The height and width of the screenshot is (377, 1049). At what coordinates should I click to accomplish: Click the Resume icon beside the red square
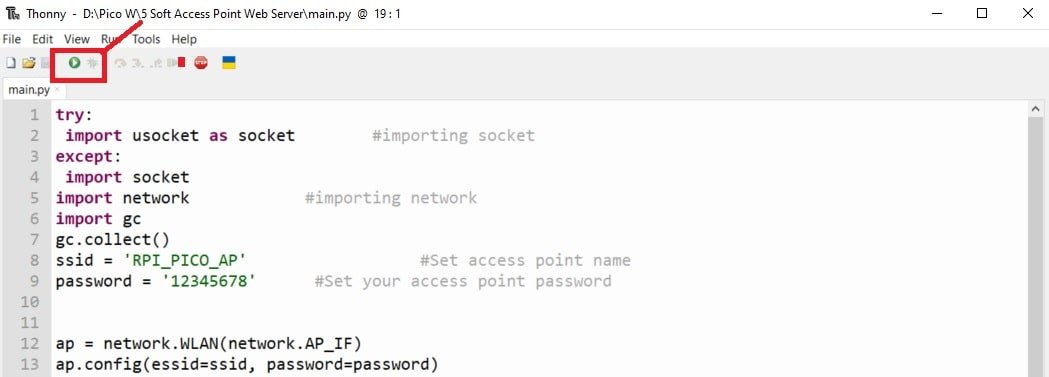[x=173, y=63]
